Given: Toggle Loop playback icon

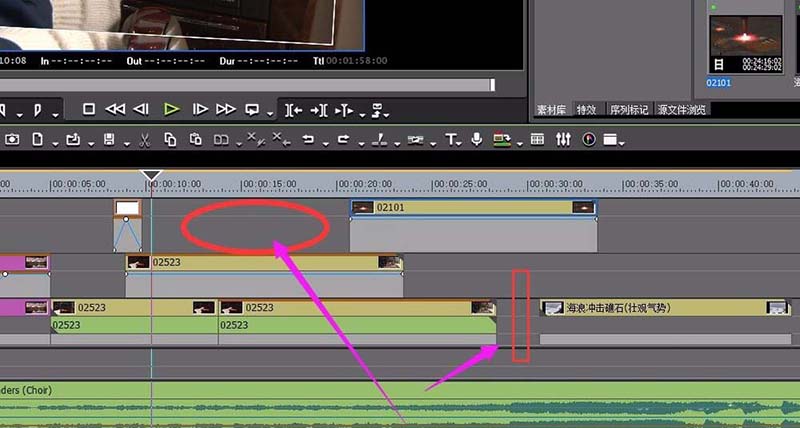Looking at the screenshot, I should click(x=252, y=109).
